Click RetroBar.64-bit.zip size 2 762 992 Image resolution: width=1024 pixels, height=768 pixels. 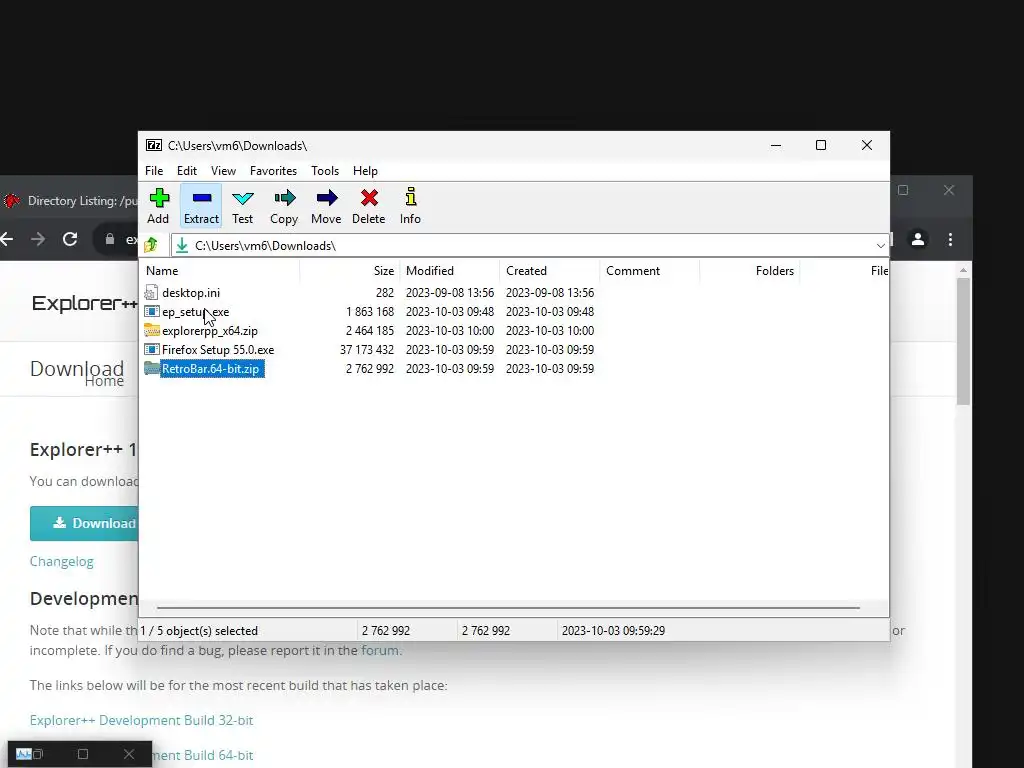coord(370,368)
